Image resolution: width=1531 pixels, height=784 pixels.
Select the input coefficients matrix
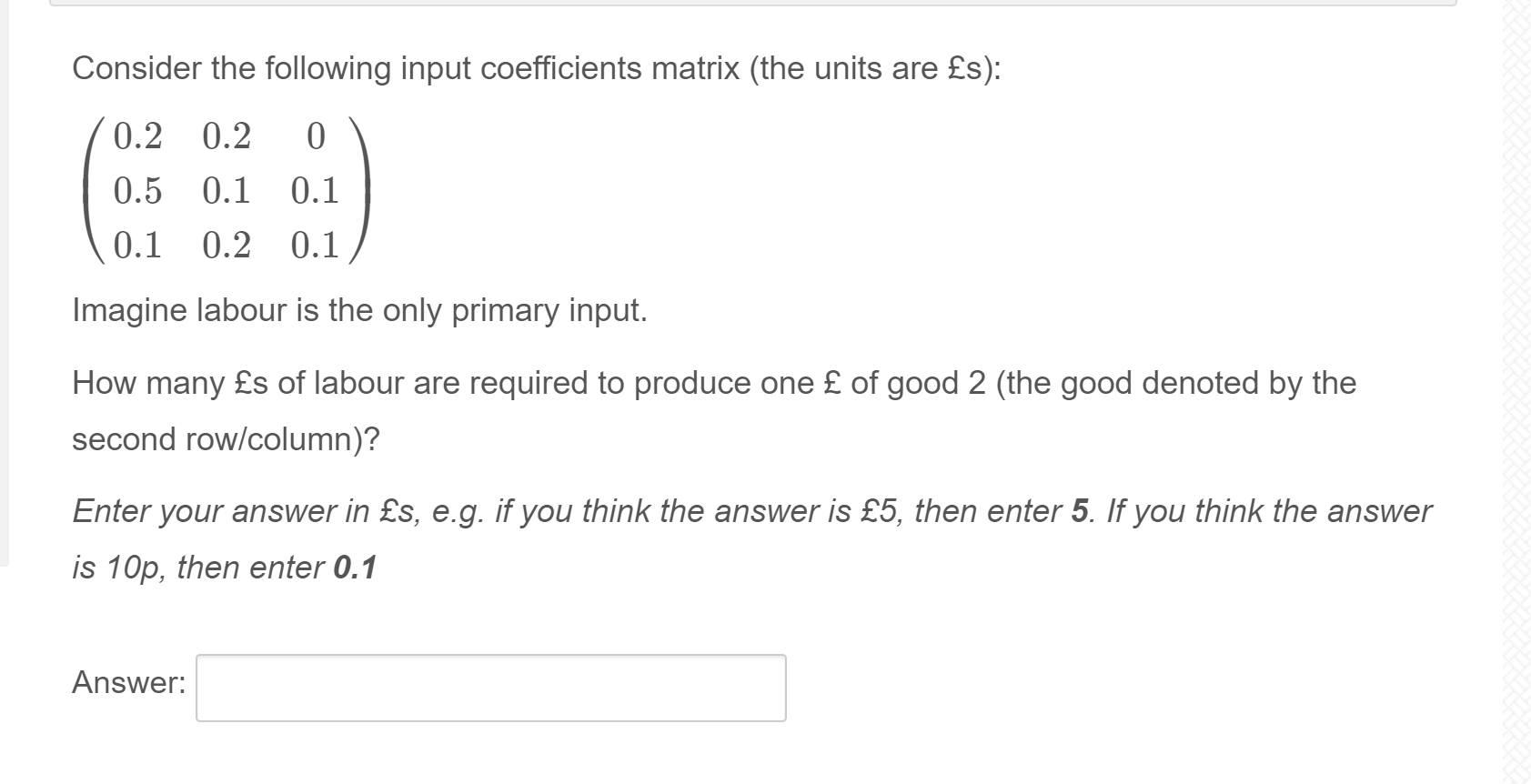pyautogui.click(x=227, y=191)
